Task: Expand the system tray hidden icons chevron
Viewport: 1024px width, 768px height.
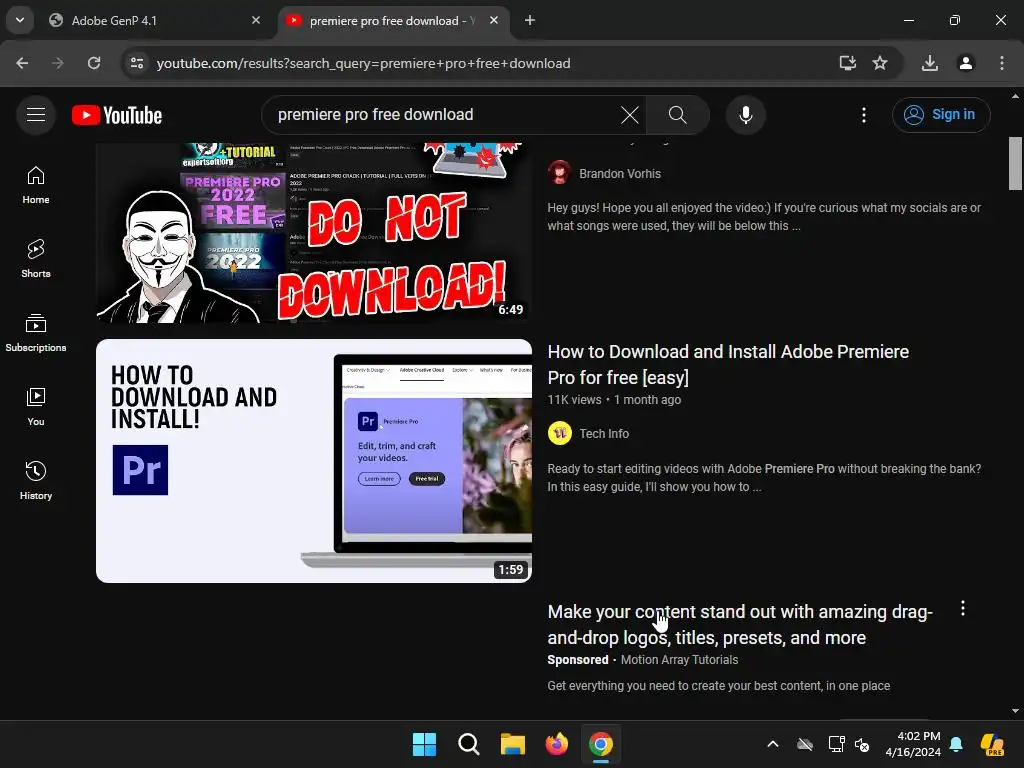Action: 773,744
